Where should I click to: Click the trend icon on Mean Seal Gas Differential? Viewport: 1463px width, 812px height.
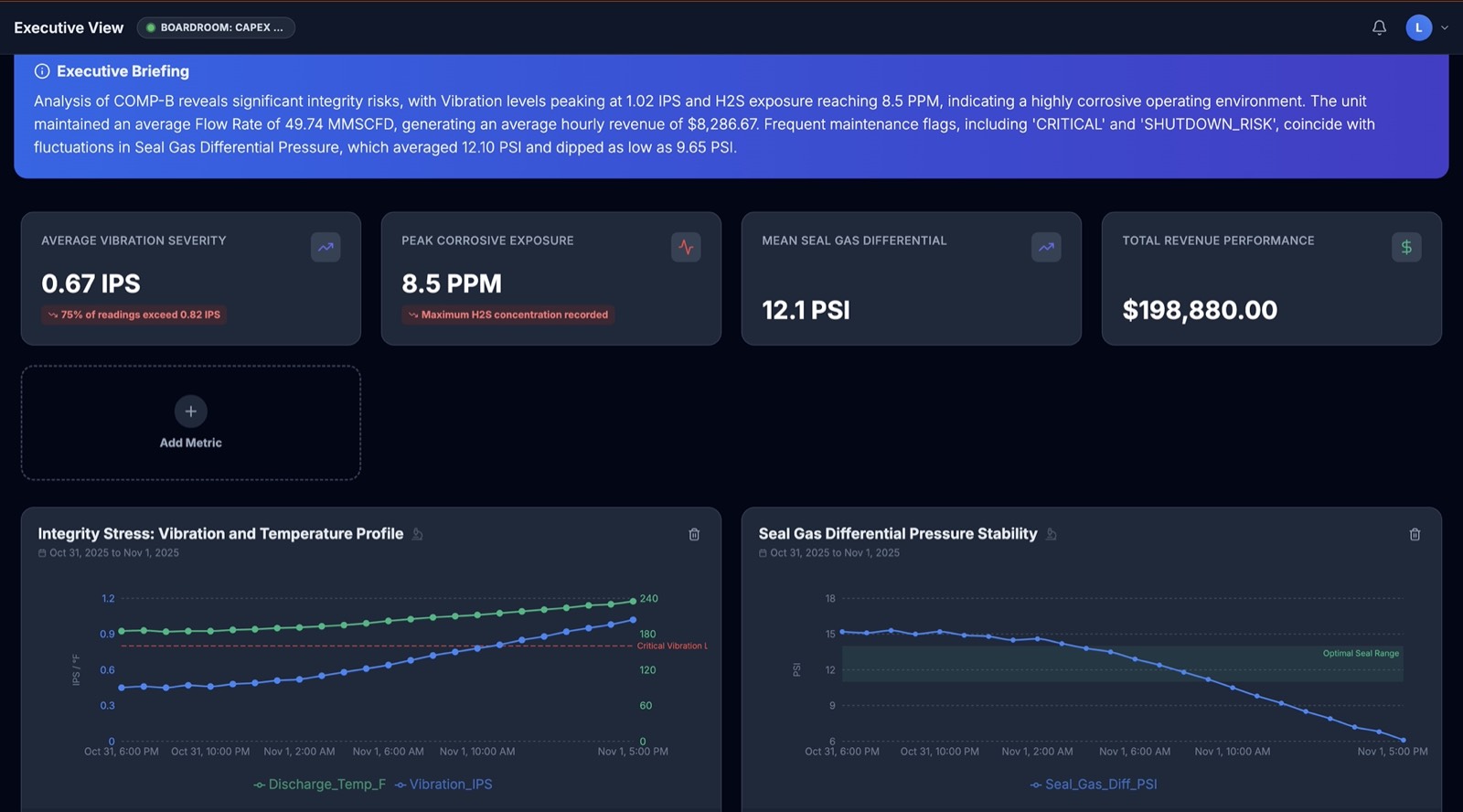tap(1046, 247)
